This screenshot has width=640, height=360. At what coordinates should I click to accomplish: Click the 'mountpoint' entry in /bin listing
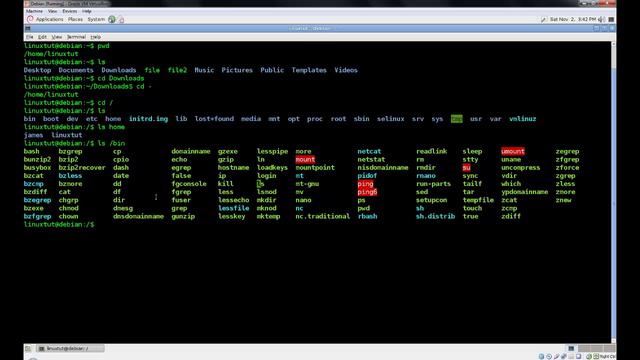tap(315, 168)
